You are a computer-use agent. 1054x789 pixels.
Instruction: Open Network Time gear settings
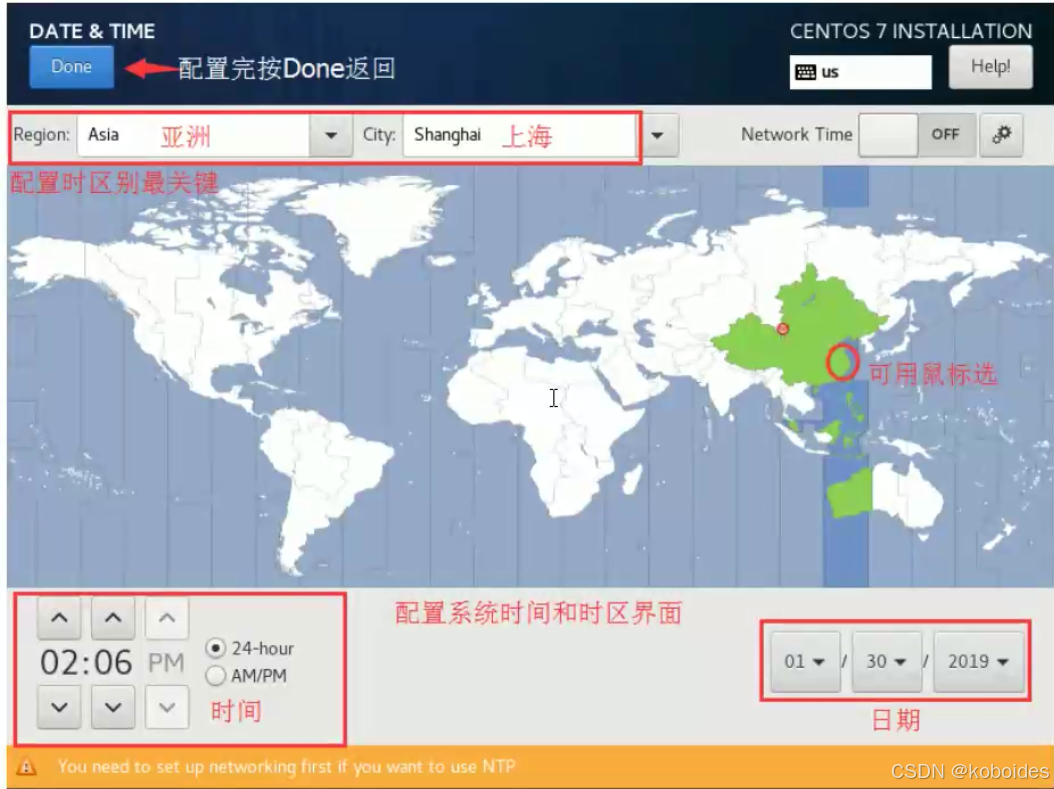click(1001, 134)
